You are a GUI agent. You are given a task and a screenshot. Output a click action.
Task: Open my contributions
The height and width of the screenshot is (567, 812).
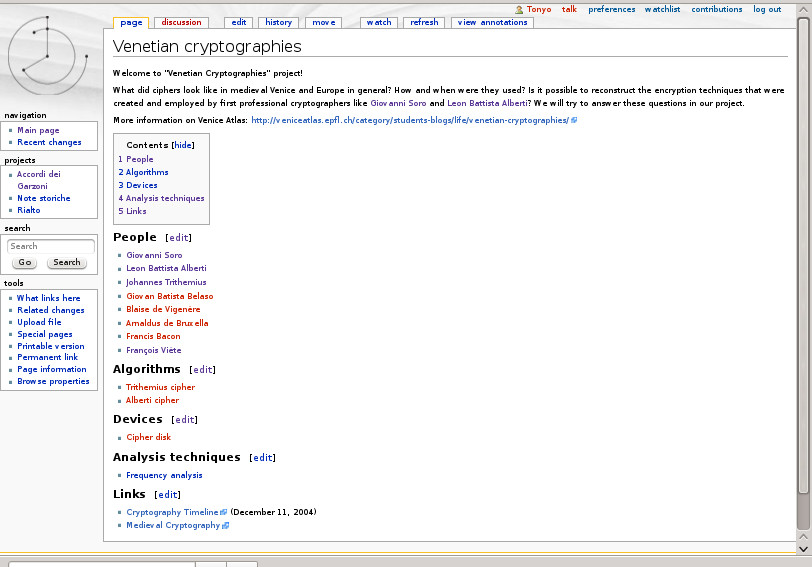(717, 9)
